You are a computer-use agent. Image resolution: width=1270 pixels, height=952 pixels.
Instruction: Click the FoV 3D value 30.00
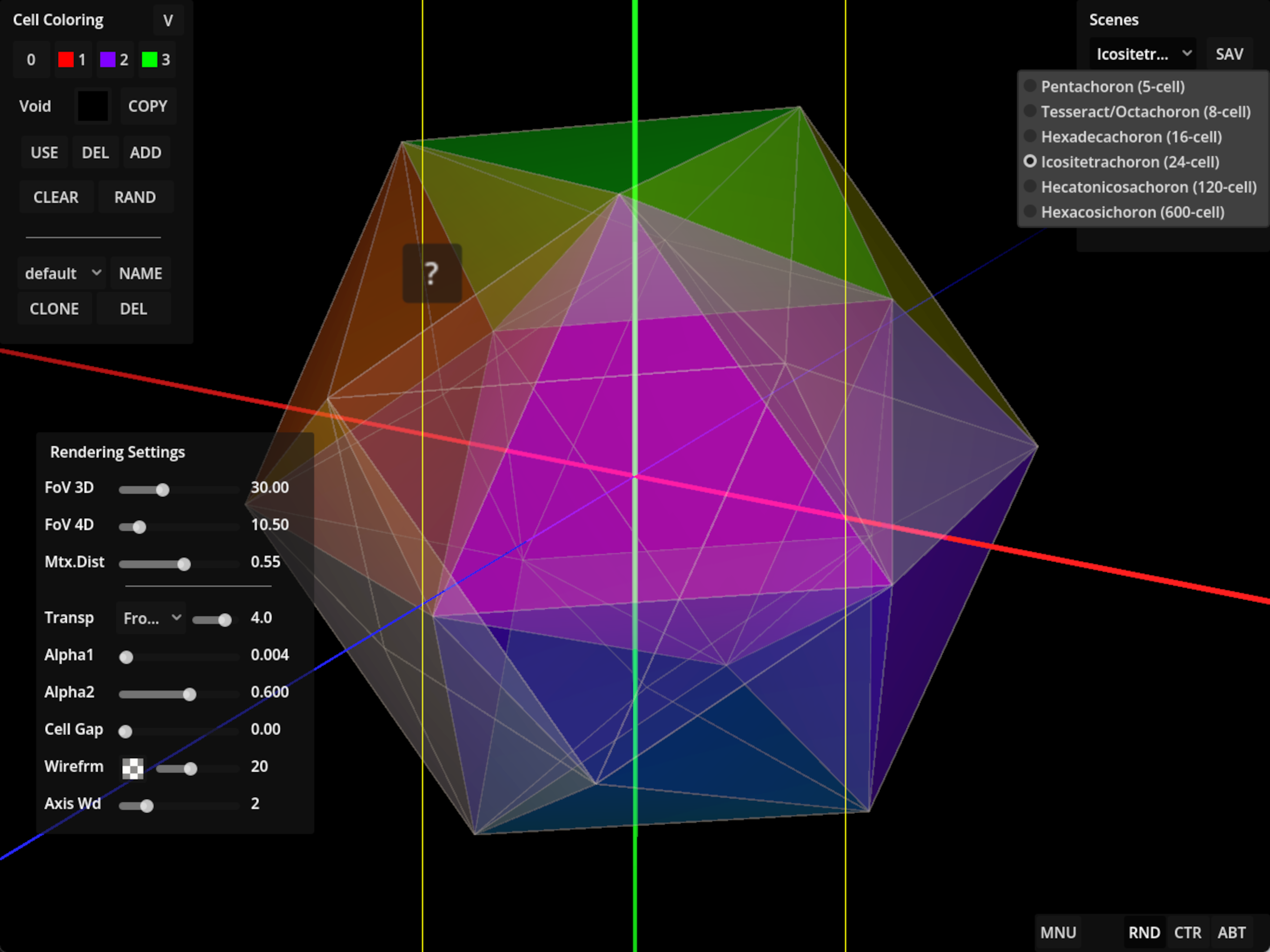click(x=270, y=488)
